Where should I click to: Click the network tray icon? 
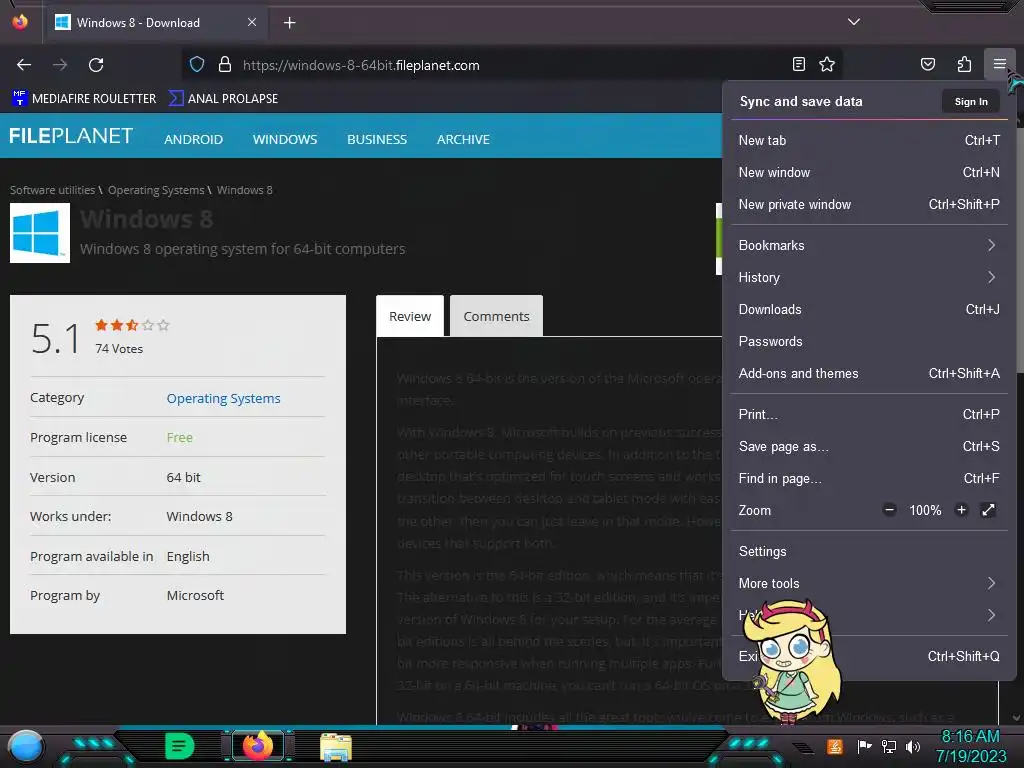click(888, 746)
